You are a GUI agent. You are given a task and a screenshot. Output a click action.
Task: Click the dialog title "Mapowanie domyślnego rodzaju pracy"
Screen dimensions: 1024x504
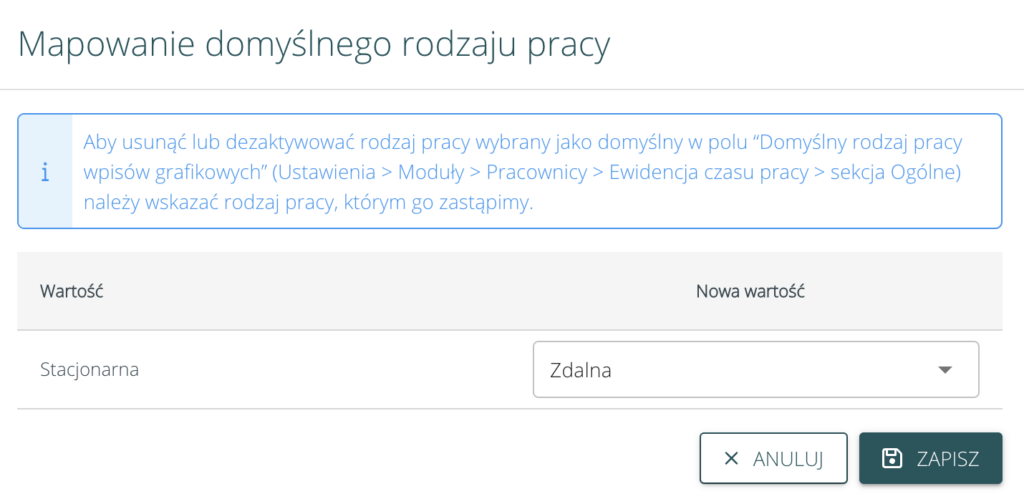[314, 45]
